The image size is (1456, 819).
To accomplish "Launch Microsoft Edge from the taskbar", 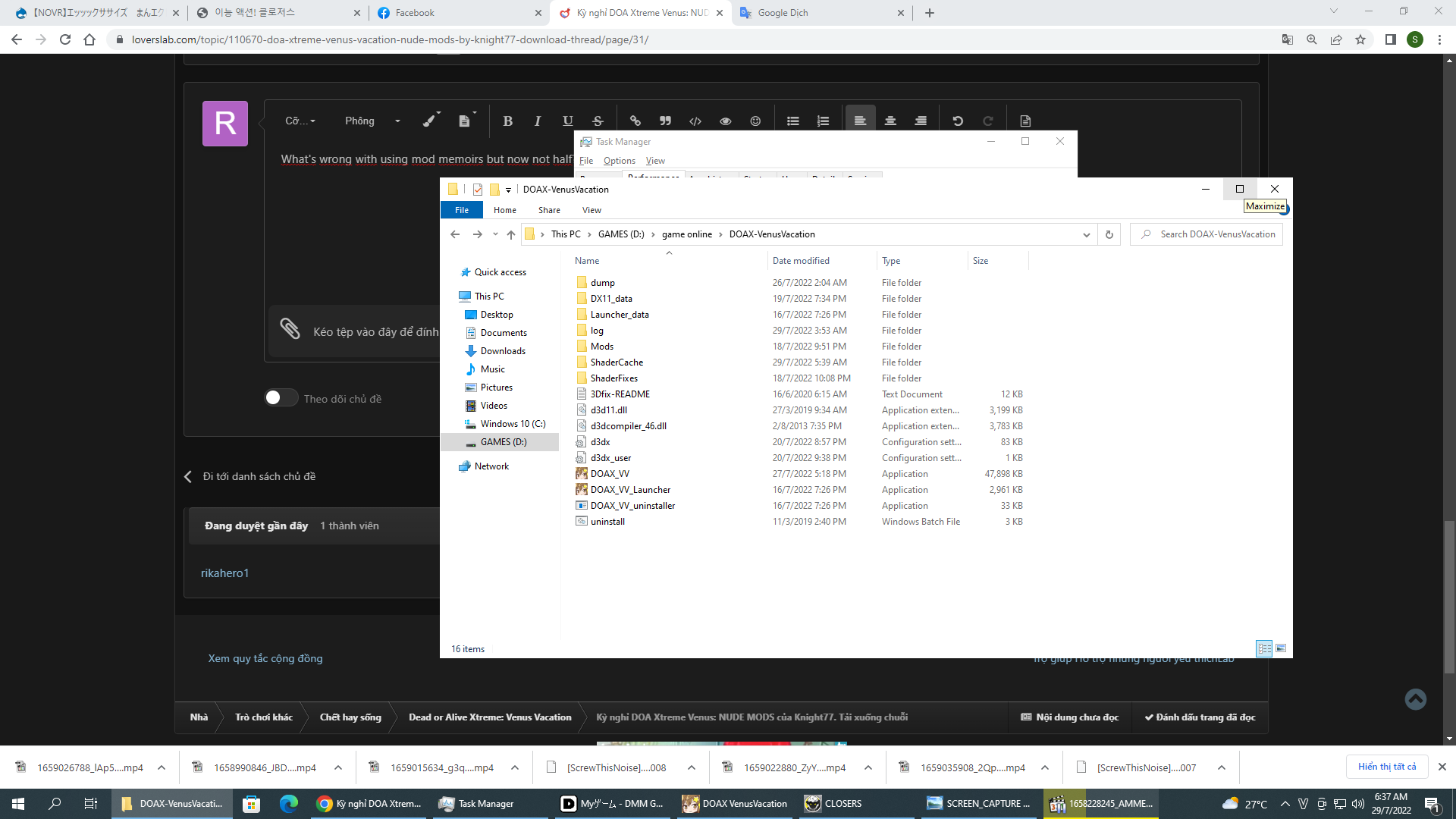I will [x=288, y=804].
